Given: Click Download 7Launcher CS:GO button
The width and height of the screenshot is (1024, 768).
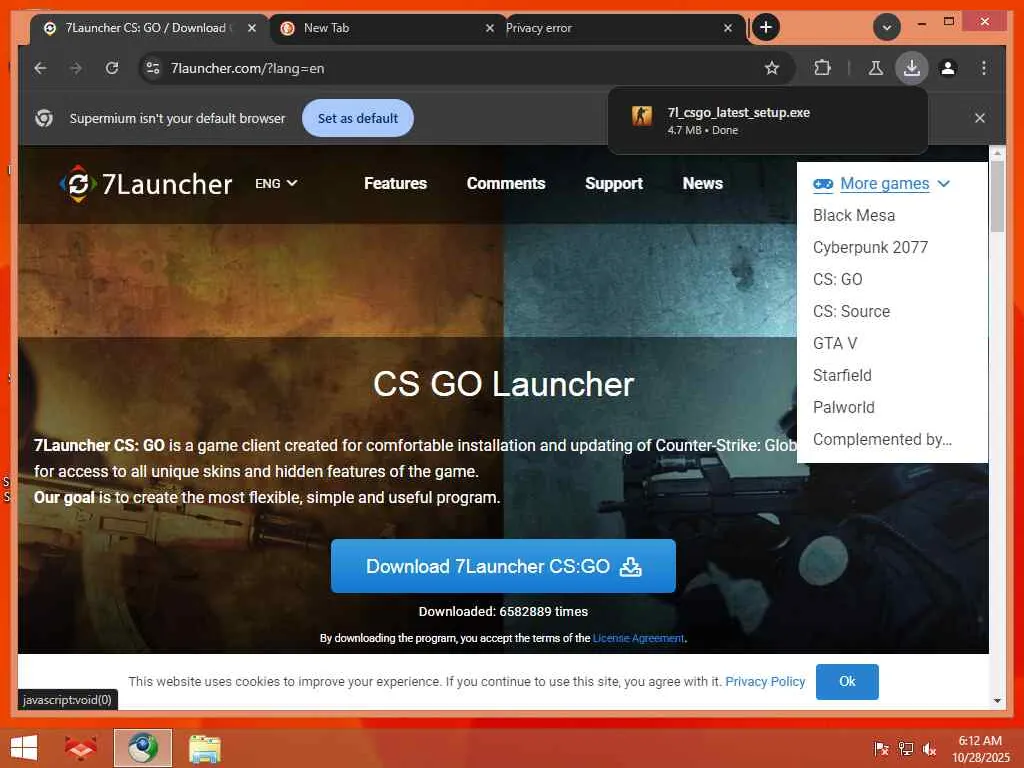Looking at the screenshot, I should pos(503,566).
